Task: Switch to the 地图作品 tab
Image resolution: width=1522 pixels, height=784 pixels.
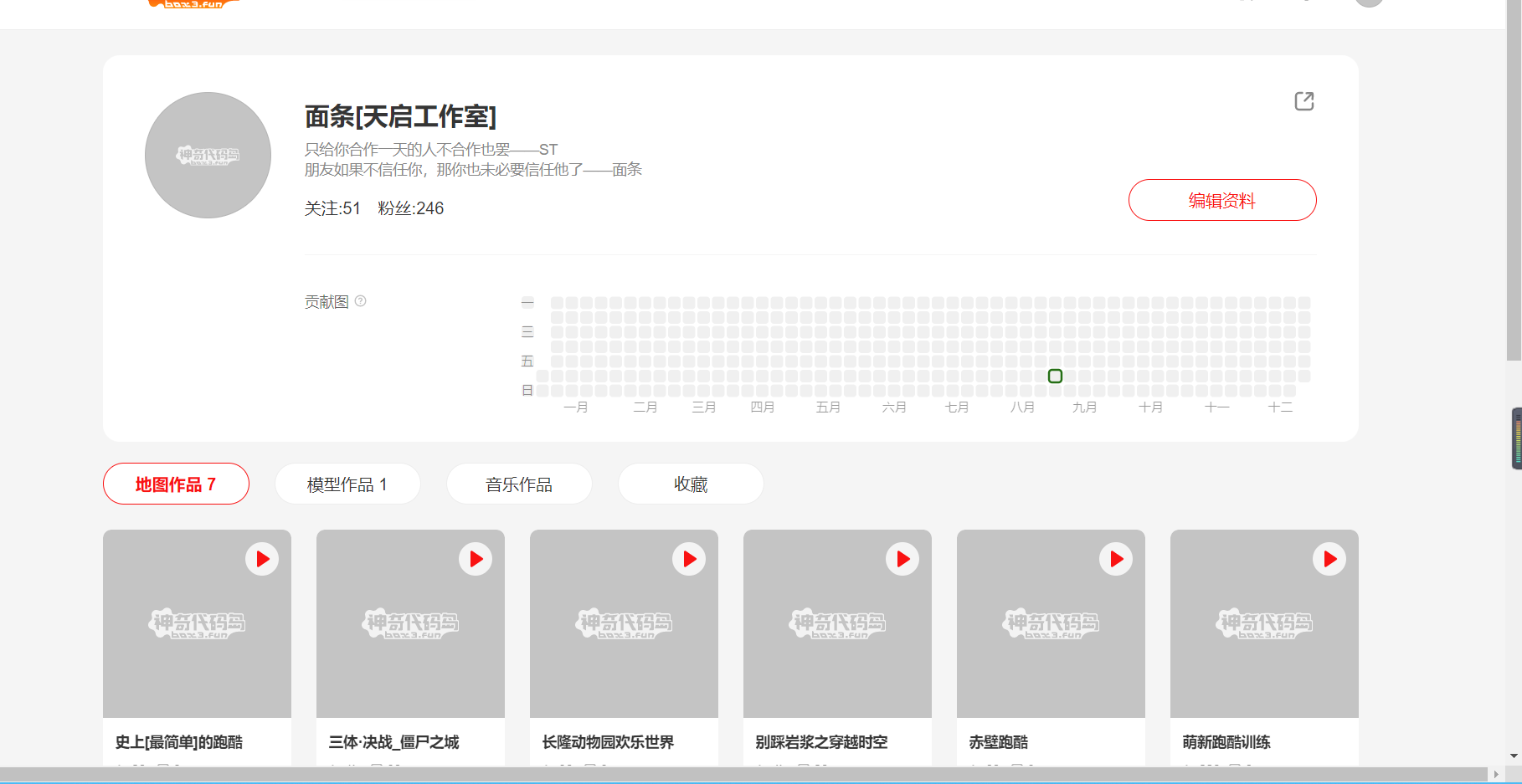Action: 176,484
